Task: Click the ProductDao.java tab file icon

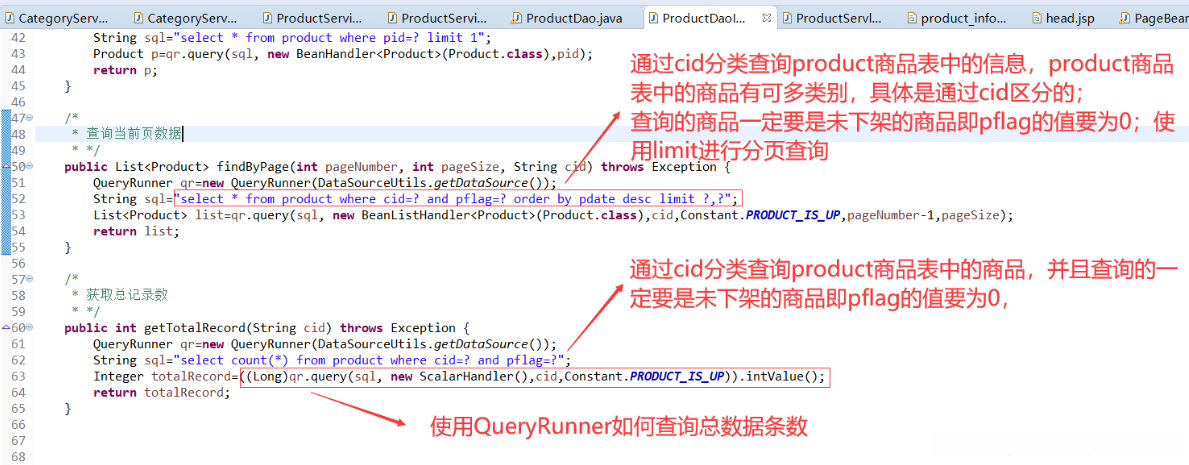Action: coord(516,17)
